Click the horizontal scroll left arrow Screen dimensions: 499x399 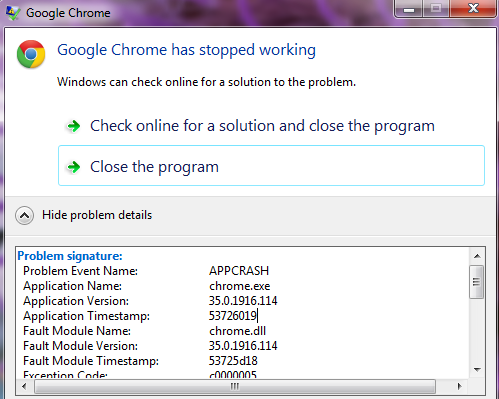(24, 386)
